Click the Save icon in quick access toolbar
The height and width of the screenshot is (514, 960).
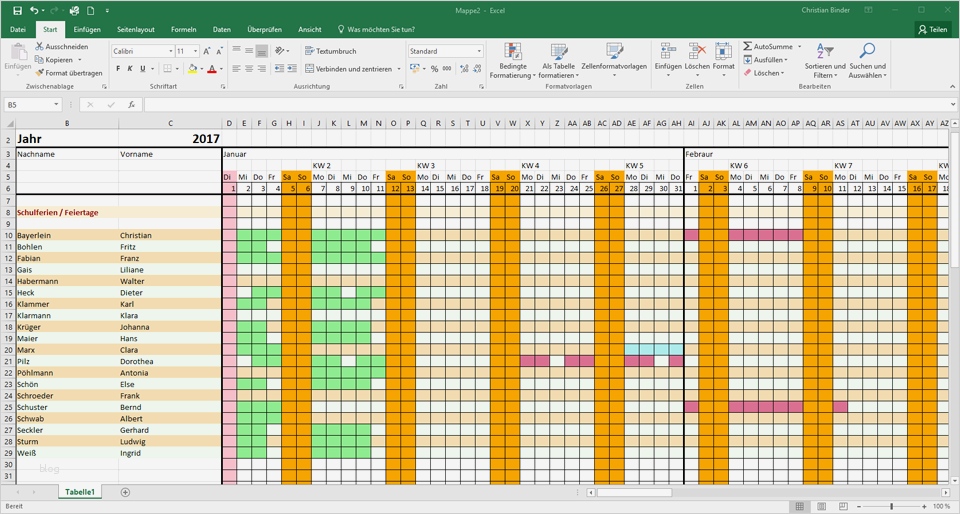click(x=17, y=10)
